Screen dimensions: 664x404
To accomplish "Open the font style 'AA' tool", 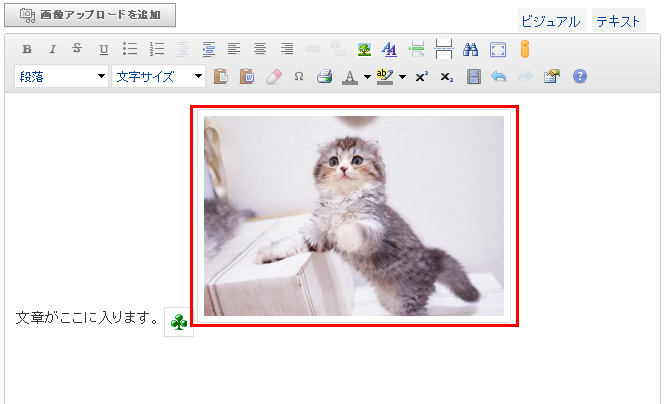I will pyautogui.click(x=389, y=50).
